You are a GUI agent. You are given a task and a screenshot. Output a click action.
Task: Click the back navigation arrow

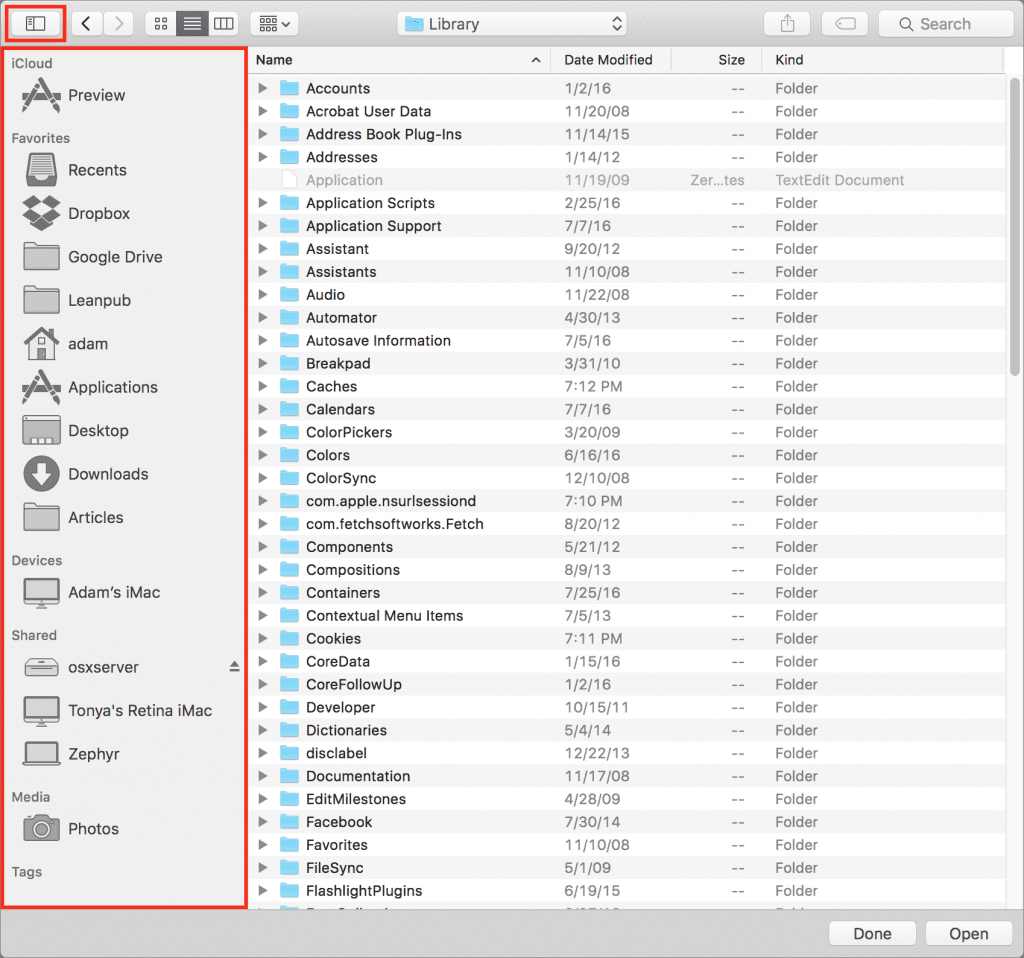(87, 23)
